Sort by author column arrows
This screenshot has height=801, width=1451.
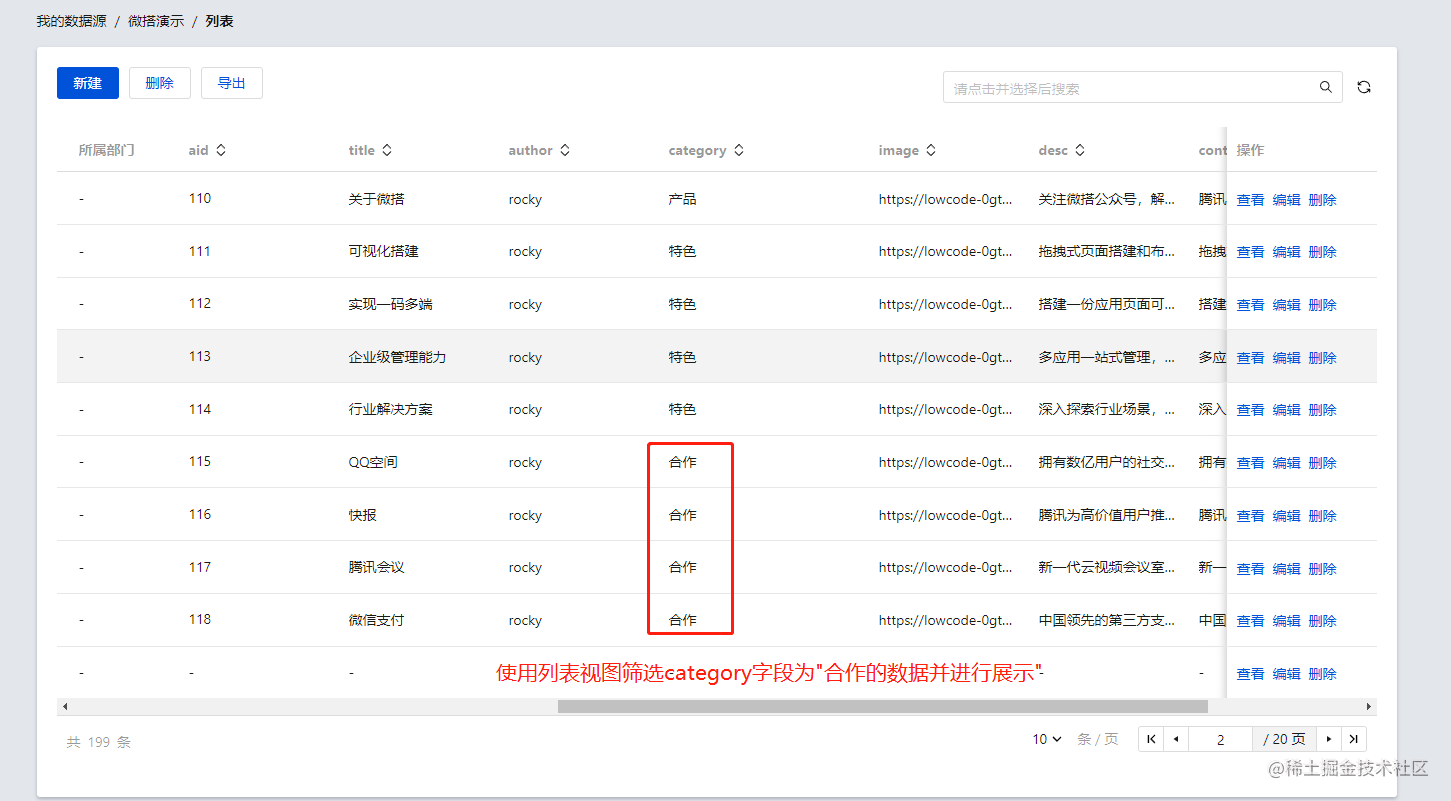(565, 150)
